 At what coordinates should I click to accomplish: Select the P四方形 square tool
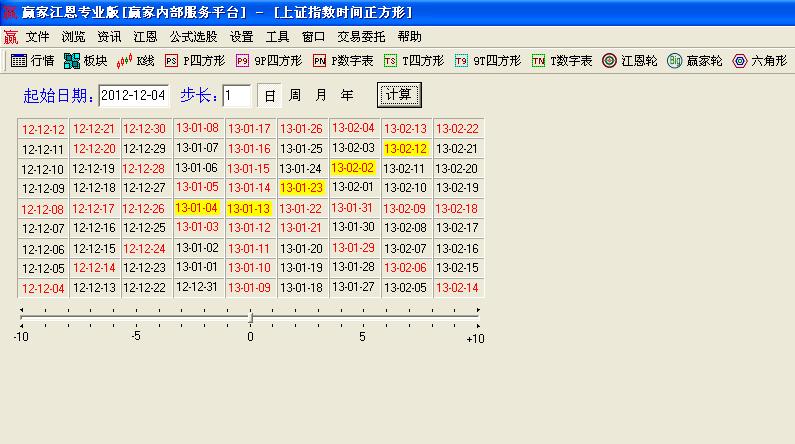point(194,61)
